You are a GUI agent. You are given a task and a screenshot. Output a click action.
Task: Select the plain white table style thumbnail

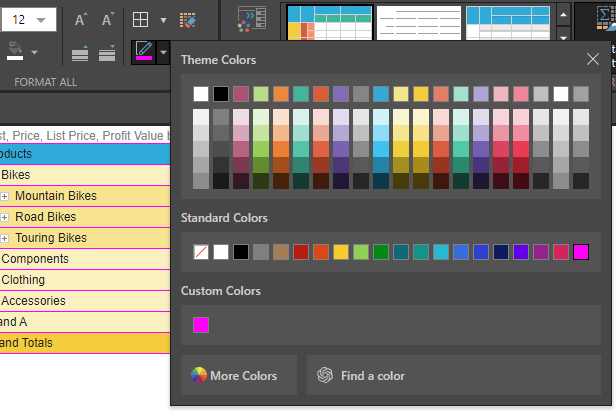click(416, 25)
